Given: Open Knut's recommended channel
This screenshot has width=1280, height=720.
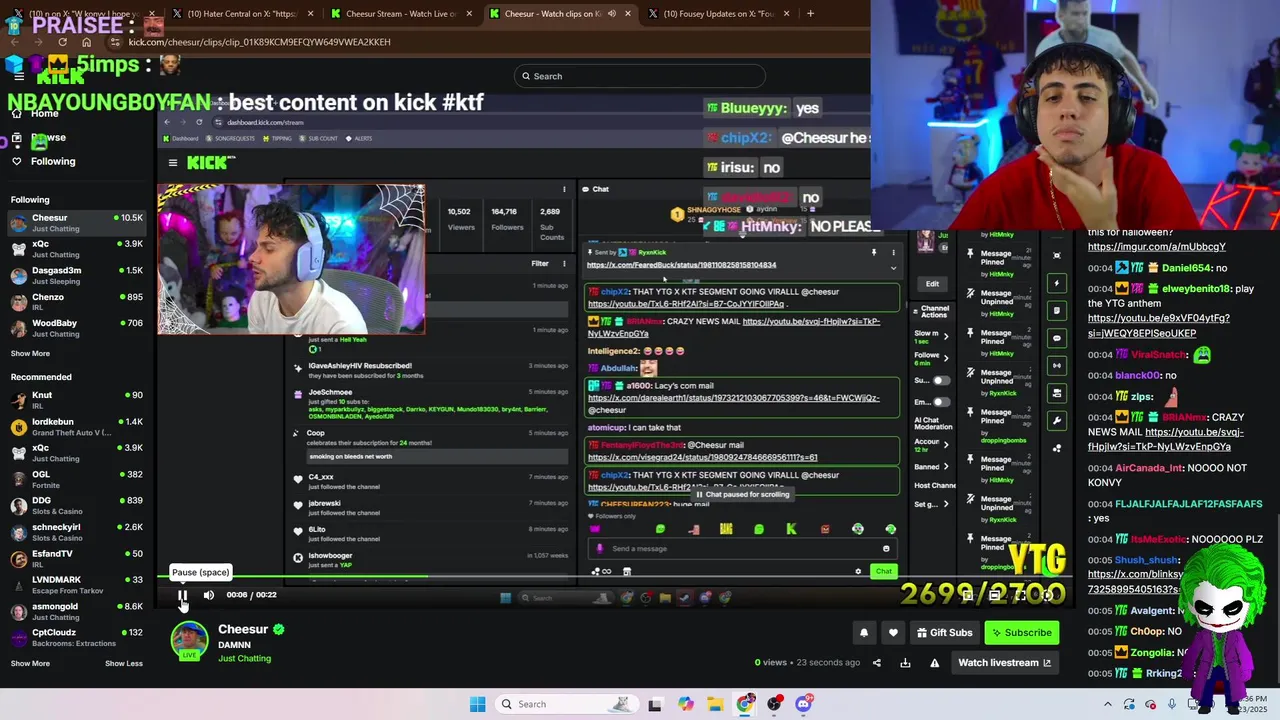Looking at the screenshot, I should (x=77, y=400).
